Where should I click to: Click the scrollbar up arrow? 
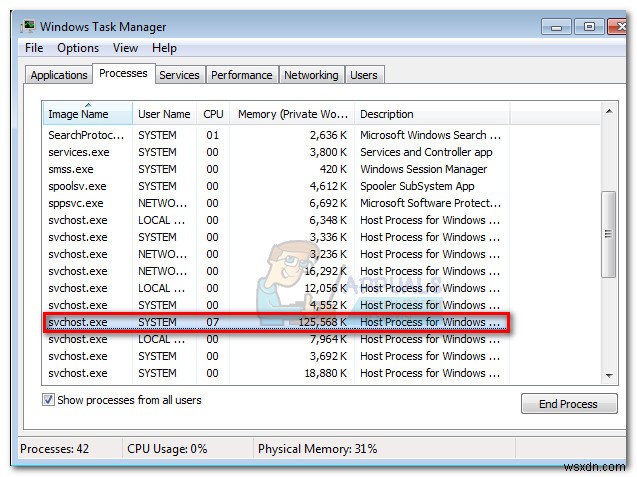(609, 111)
